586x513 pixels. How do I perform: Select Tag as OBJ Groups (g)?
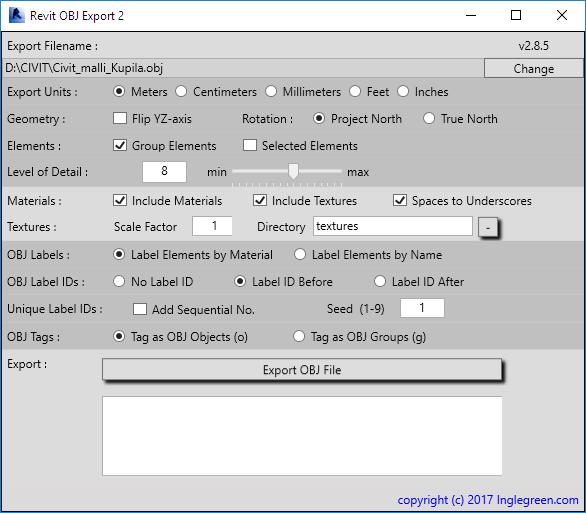tap(299, 336)
